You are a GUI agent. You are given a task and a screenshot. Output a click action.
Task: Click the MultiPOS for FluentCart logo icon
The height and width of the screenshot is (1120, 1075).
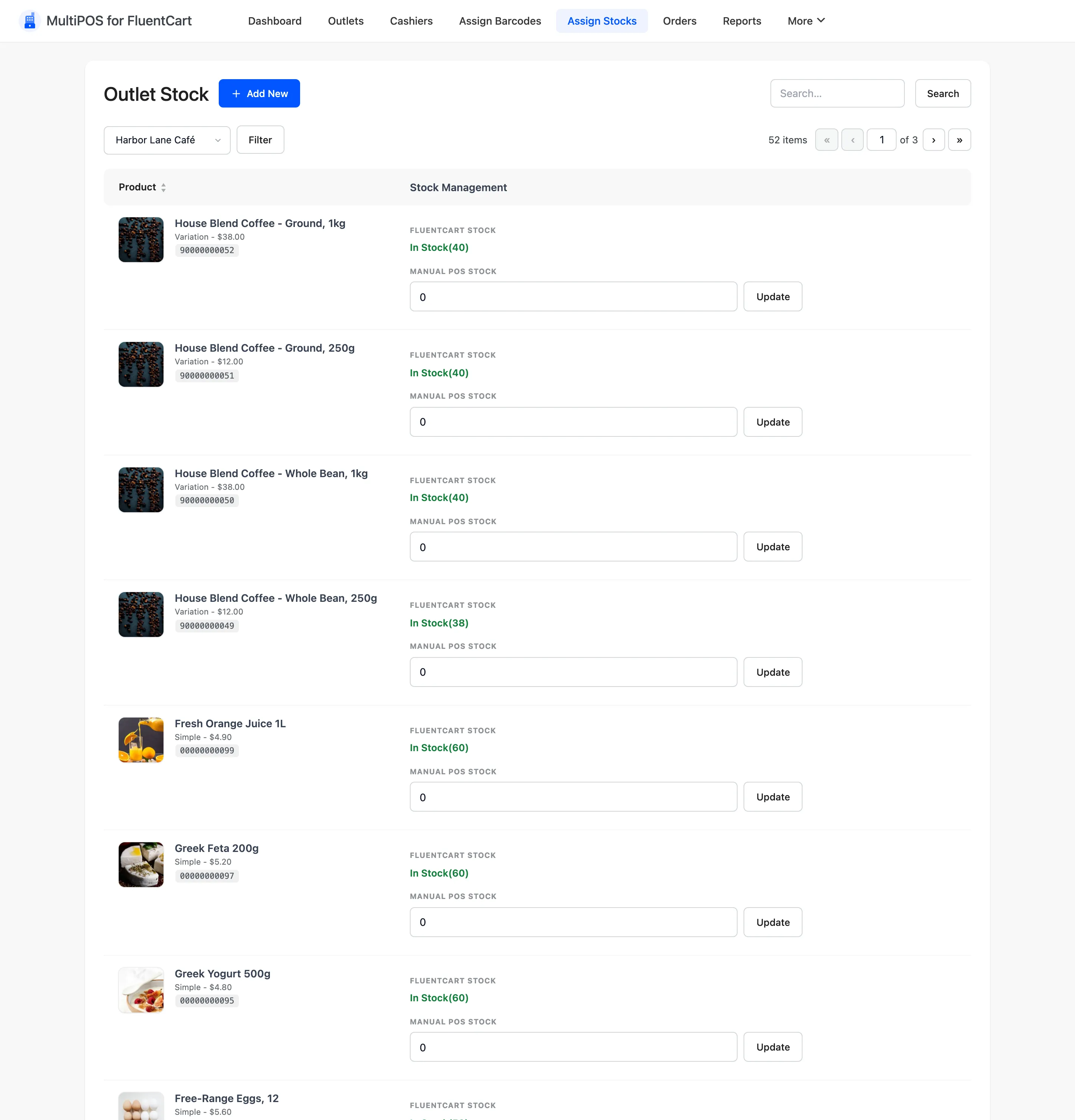pos(30,21)
